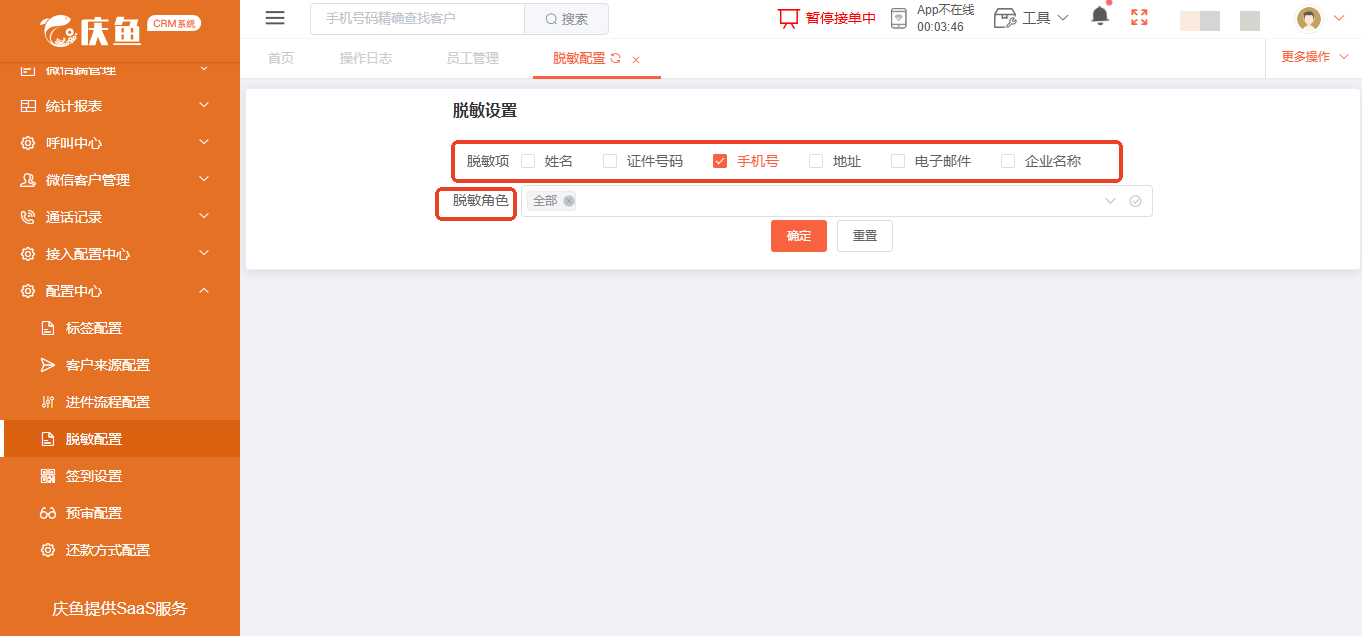Image resolution: width=1362 pixels, height=636 pixels.
Task: Uncheck the 手机号 checkbox
Action: click(x=719, y=160)
